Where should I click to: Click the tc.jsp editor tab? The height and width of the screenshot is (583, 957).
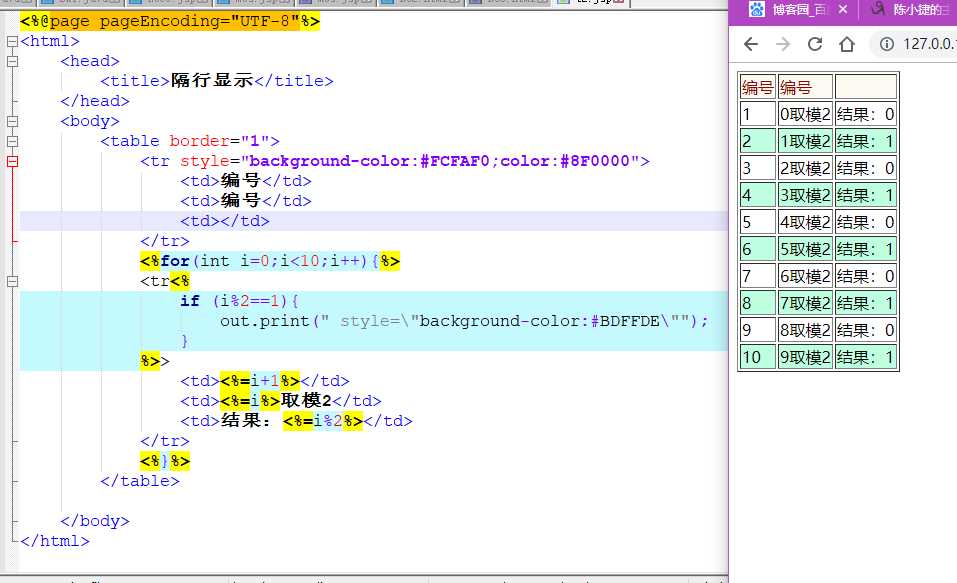pyautogui.click(x=591, y=2)
